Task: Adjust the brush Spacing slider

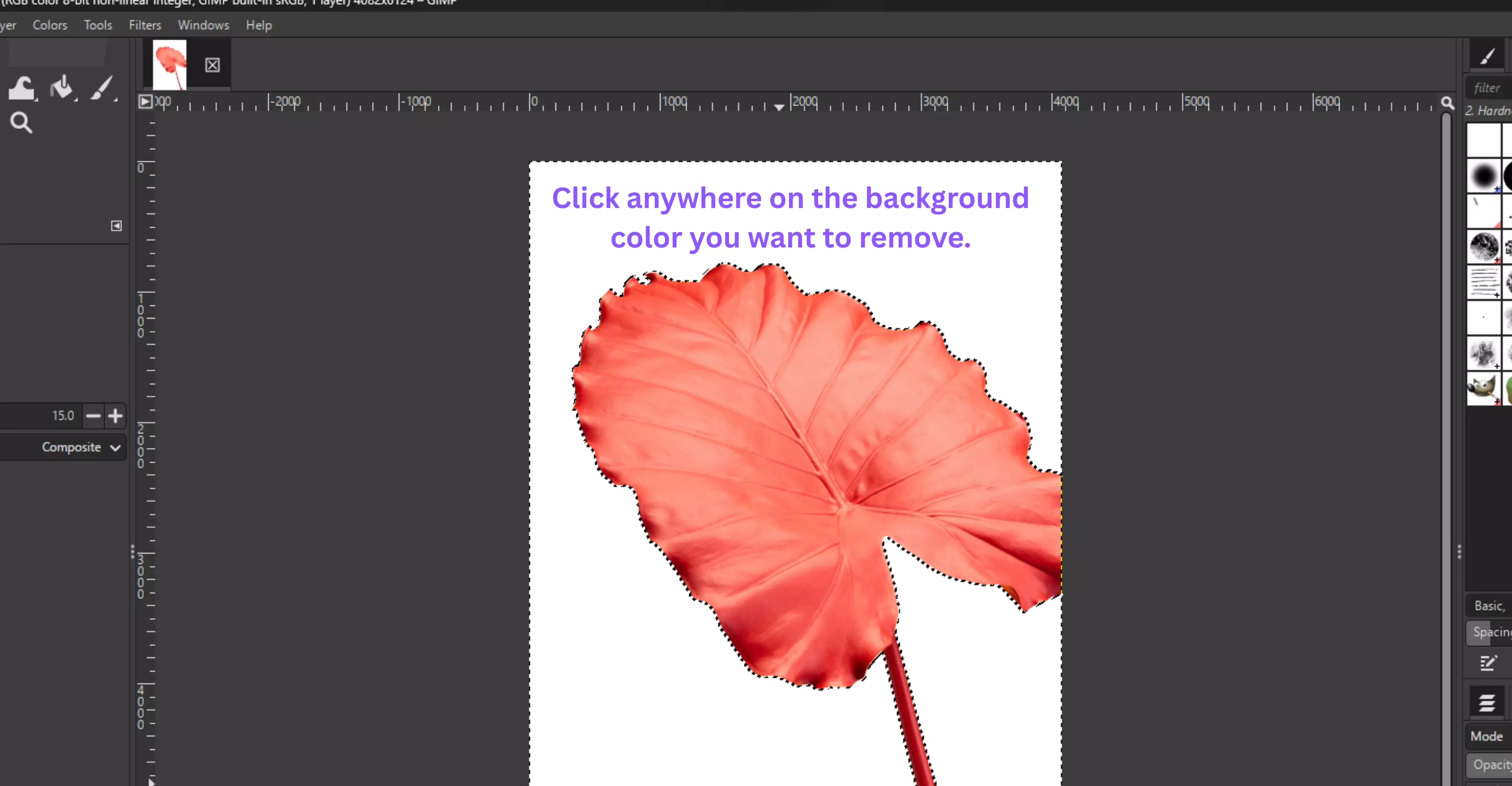Action: tap(1490, 632)
